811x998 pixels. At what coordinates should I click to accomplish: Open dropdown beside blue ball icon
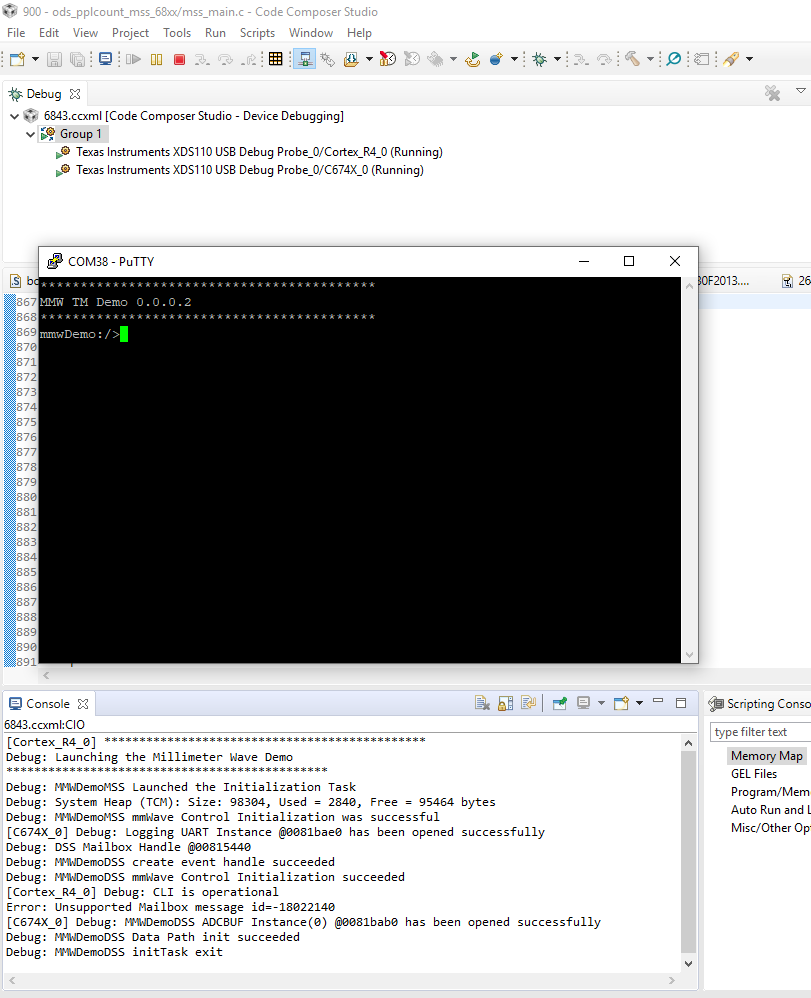[514, 59]
